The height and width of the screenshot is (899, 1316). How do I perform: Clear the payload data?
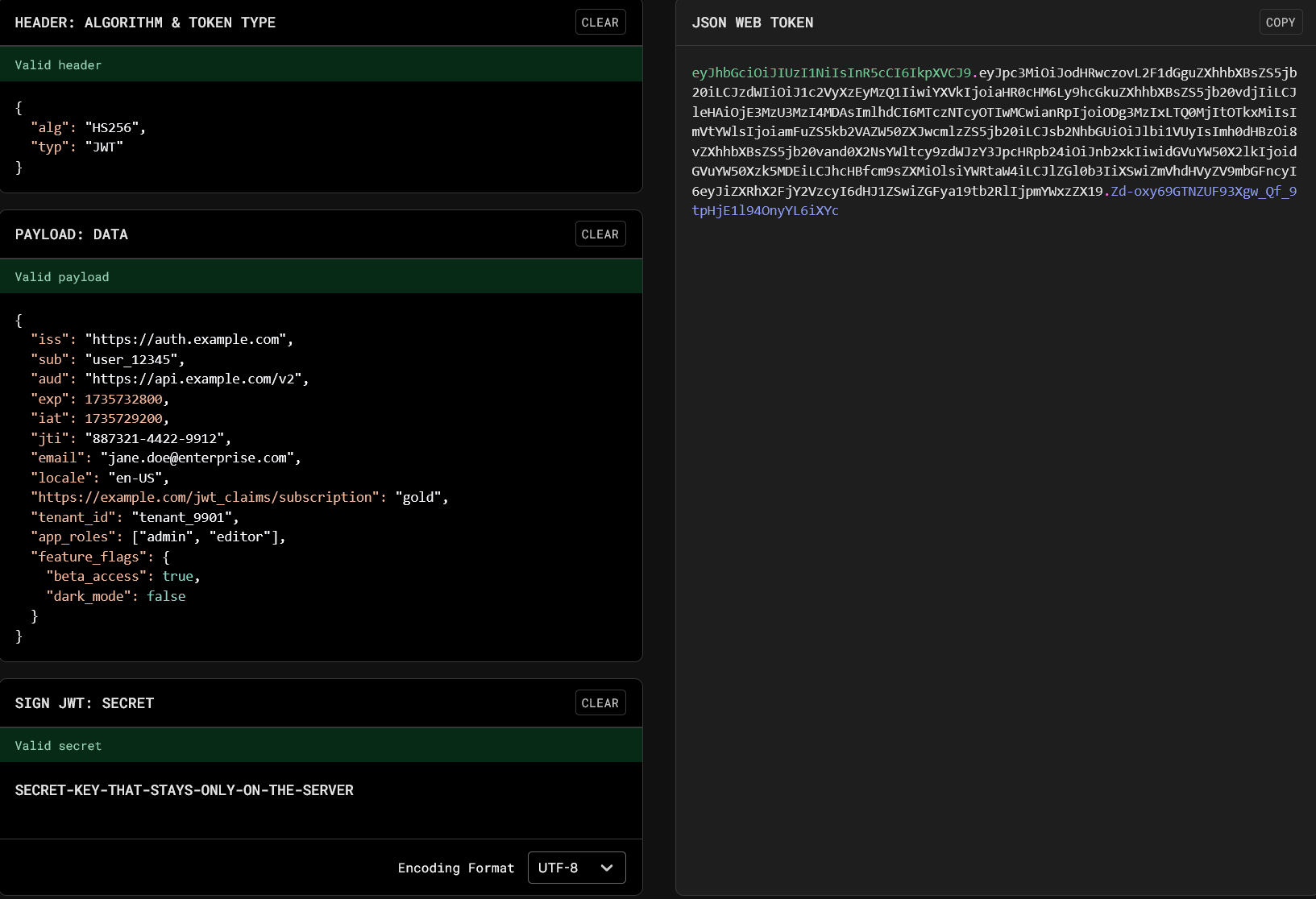click(600, 234)
